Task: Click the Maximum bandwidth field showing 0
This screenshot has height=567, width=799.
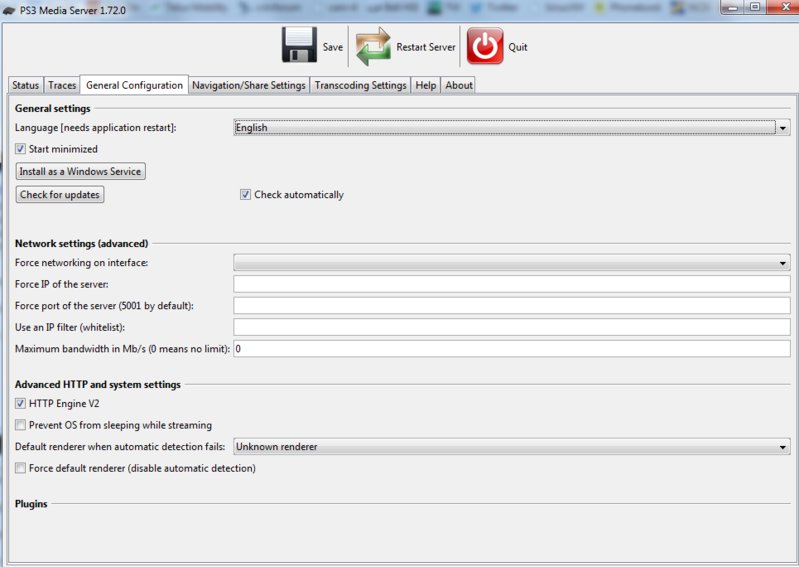Action: point(512,348)
